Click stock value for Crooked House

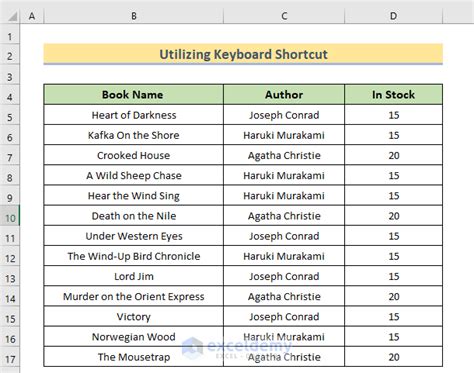394,155
